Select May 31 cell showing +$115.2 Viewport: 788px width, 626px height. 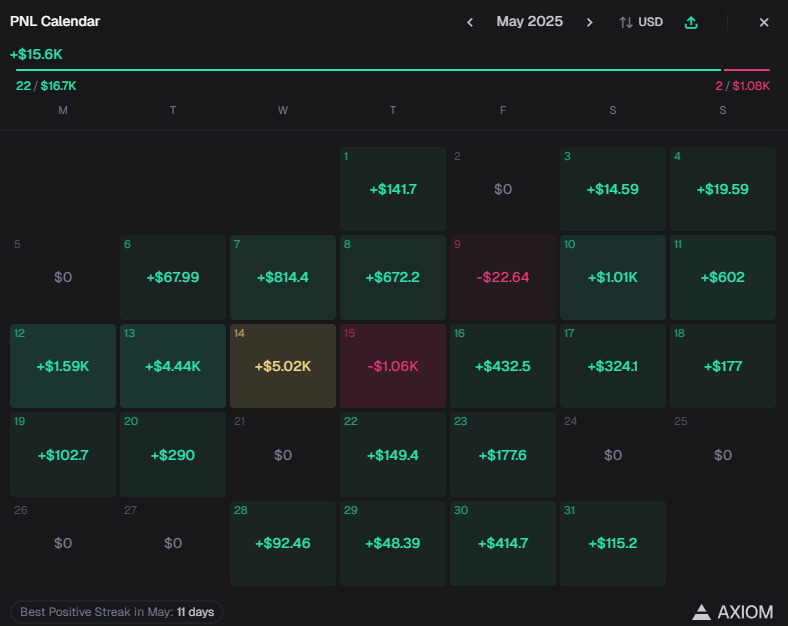point(613,543)
